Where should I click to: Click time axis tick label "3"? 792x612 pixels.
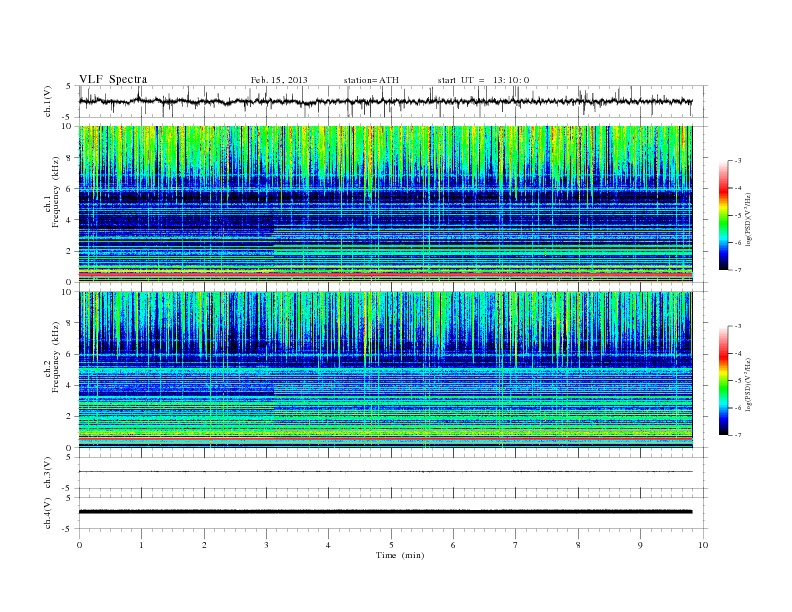coord(266,545)
